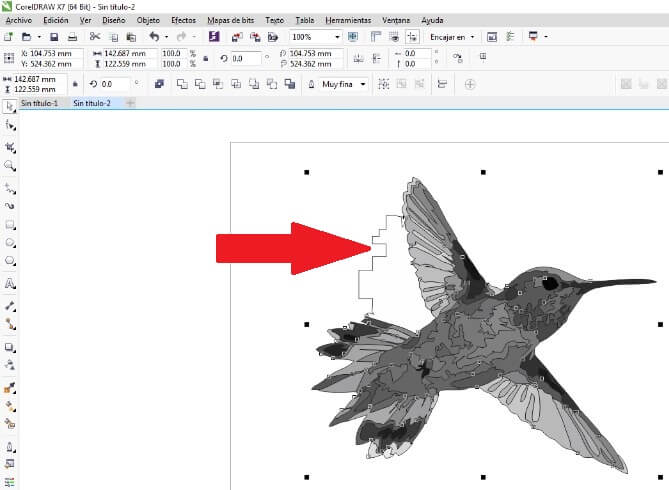Expand the Open file dropdown arrow
The height and width of the screenshot is (490, 669).
(39, 37)
